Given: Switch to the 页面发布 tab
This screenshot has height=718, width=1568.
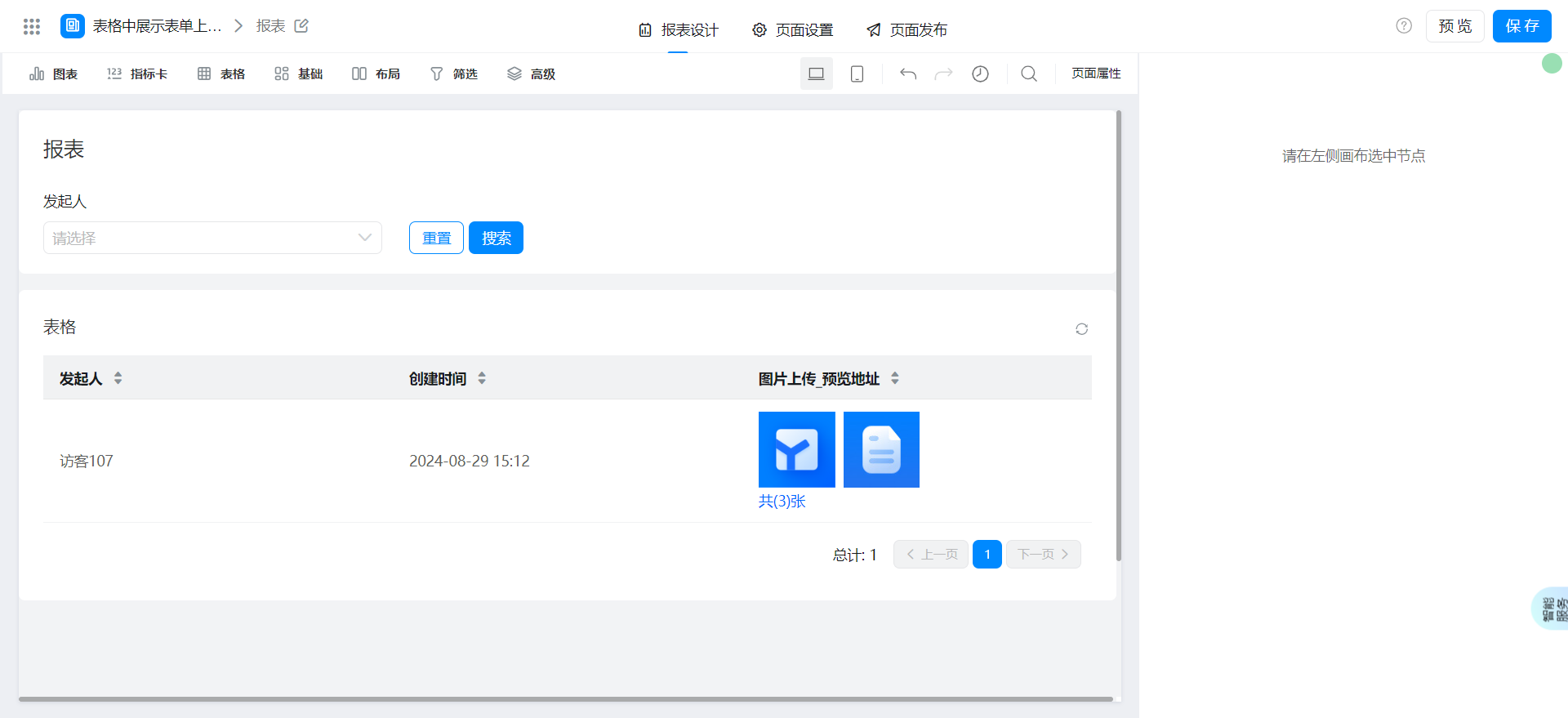Looking at the screenshot, I should click(x=906, y=30).
